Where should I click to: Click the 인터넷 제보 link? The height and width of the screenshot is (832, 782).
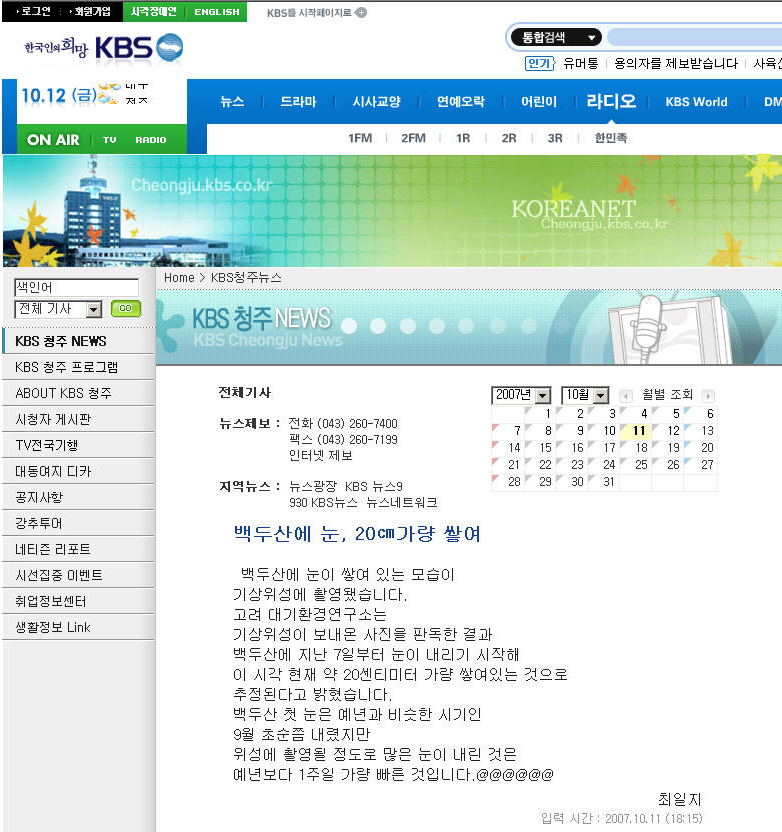click(x=320, y=456)
